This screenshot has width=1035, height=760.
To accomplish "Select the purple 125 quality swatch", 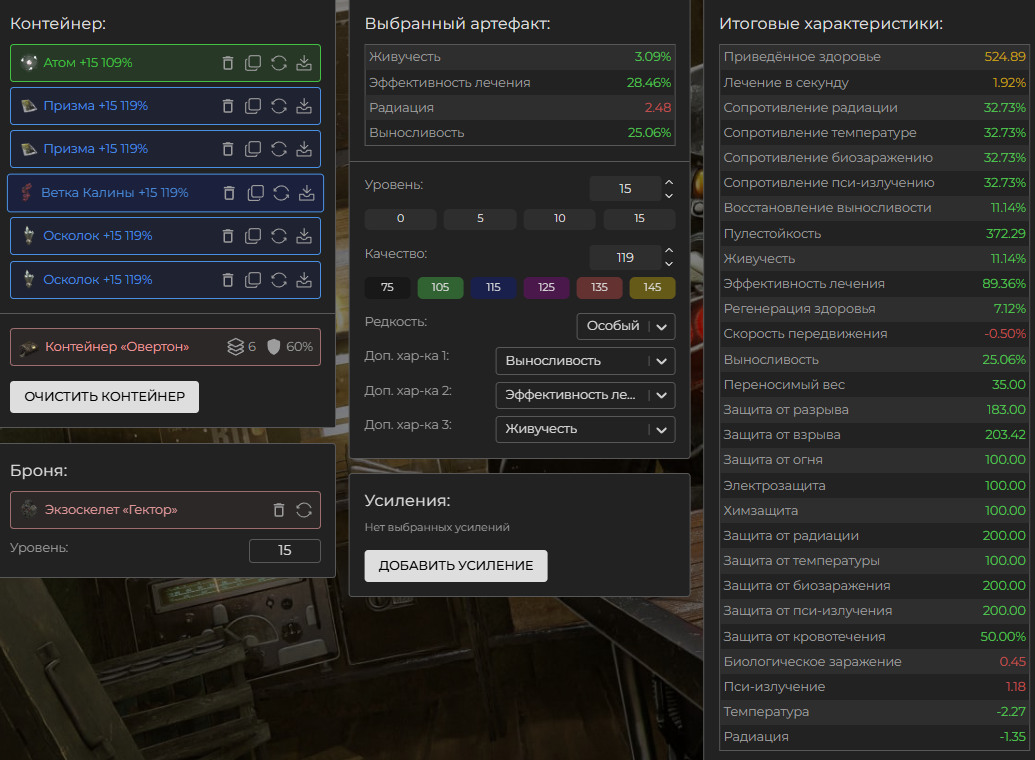I will [547, 287].
